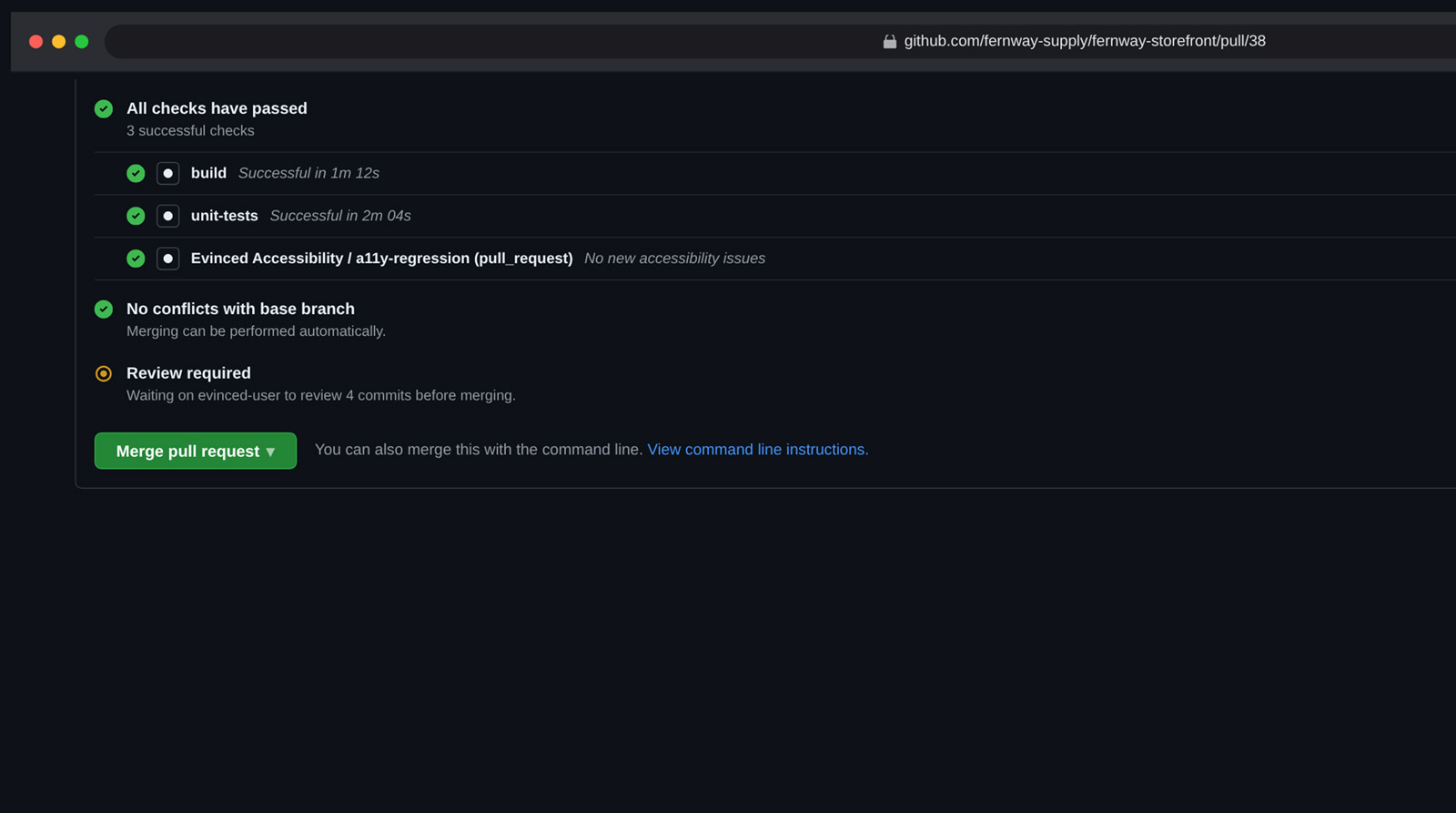Open Evinced Accessibility a11y-regression check details

coord(381,259)
